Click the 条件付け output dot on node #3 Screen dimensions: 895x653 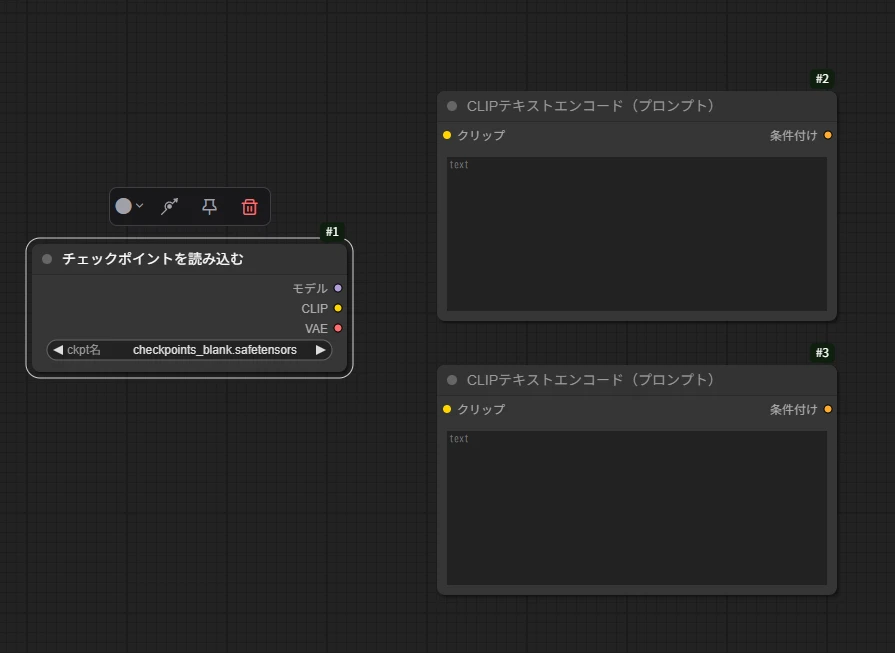coord(828,409)
